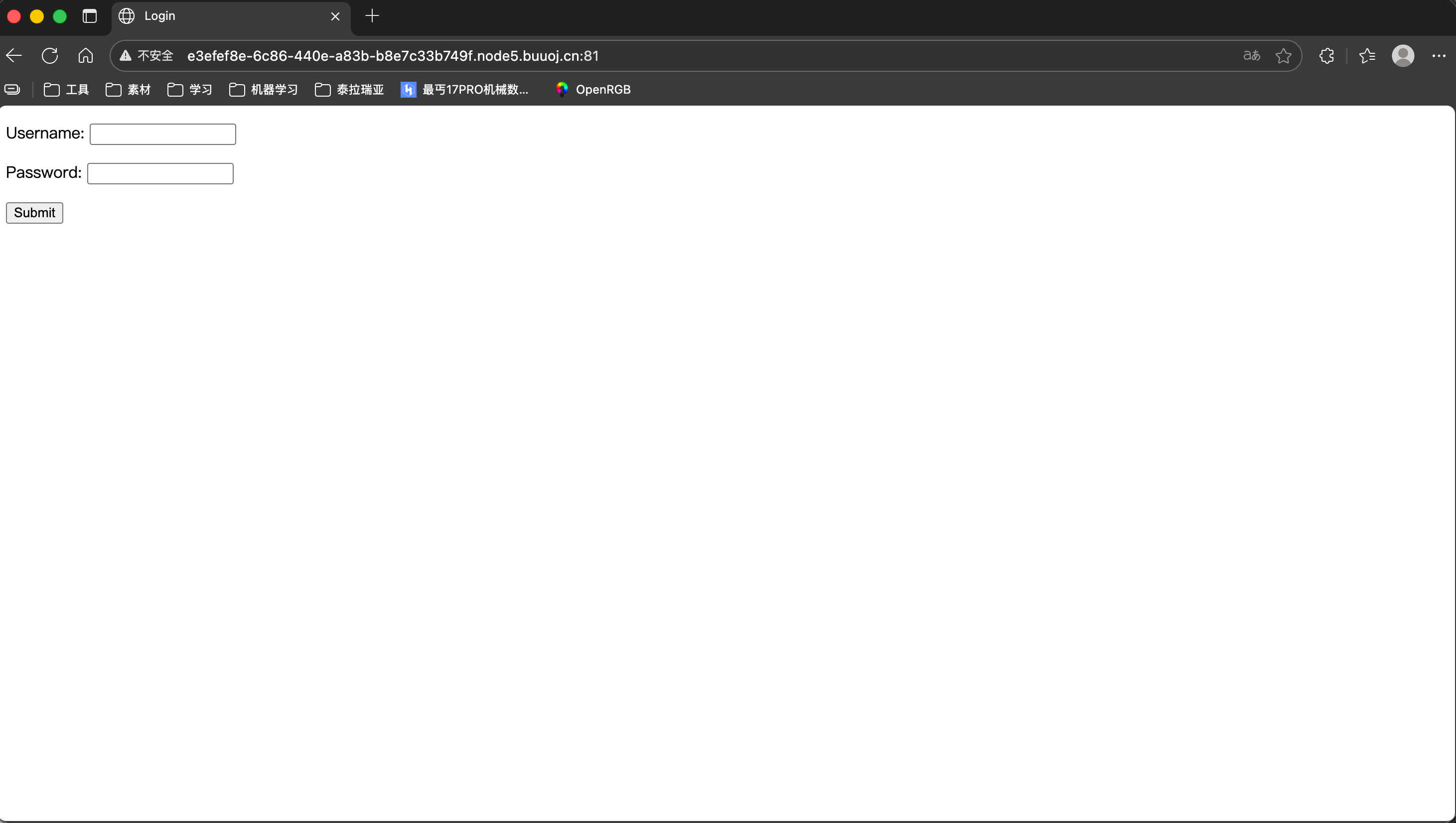Expand the 工具 bookmarks folder
This screenshot has width=1456, height=823.
(x=67, y=89)
